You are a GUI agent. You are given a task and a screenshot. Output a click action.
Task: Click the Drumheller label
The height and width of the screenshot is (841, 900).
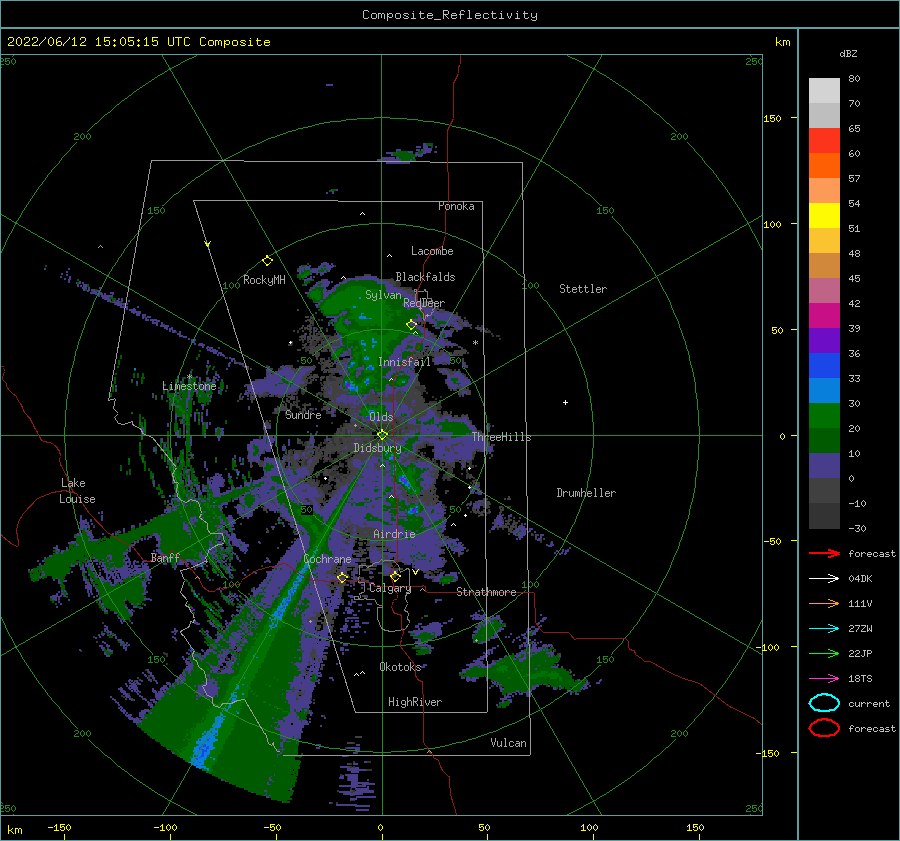[586, 493]
